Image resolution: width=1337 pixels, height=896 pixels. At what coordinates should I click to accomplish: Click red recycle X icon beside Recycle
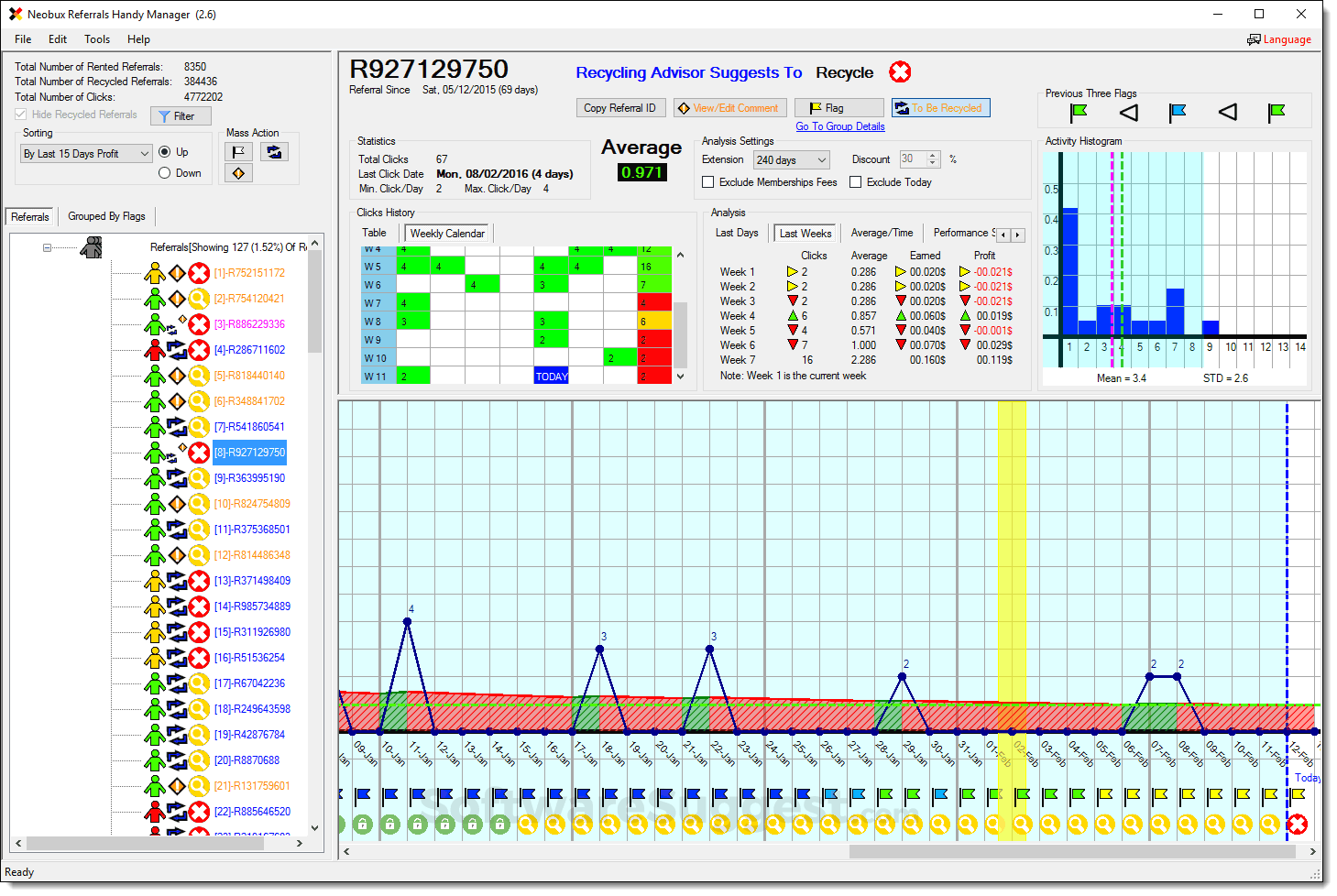pyautogui.click(x=900, y=72)
